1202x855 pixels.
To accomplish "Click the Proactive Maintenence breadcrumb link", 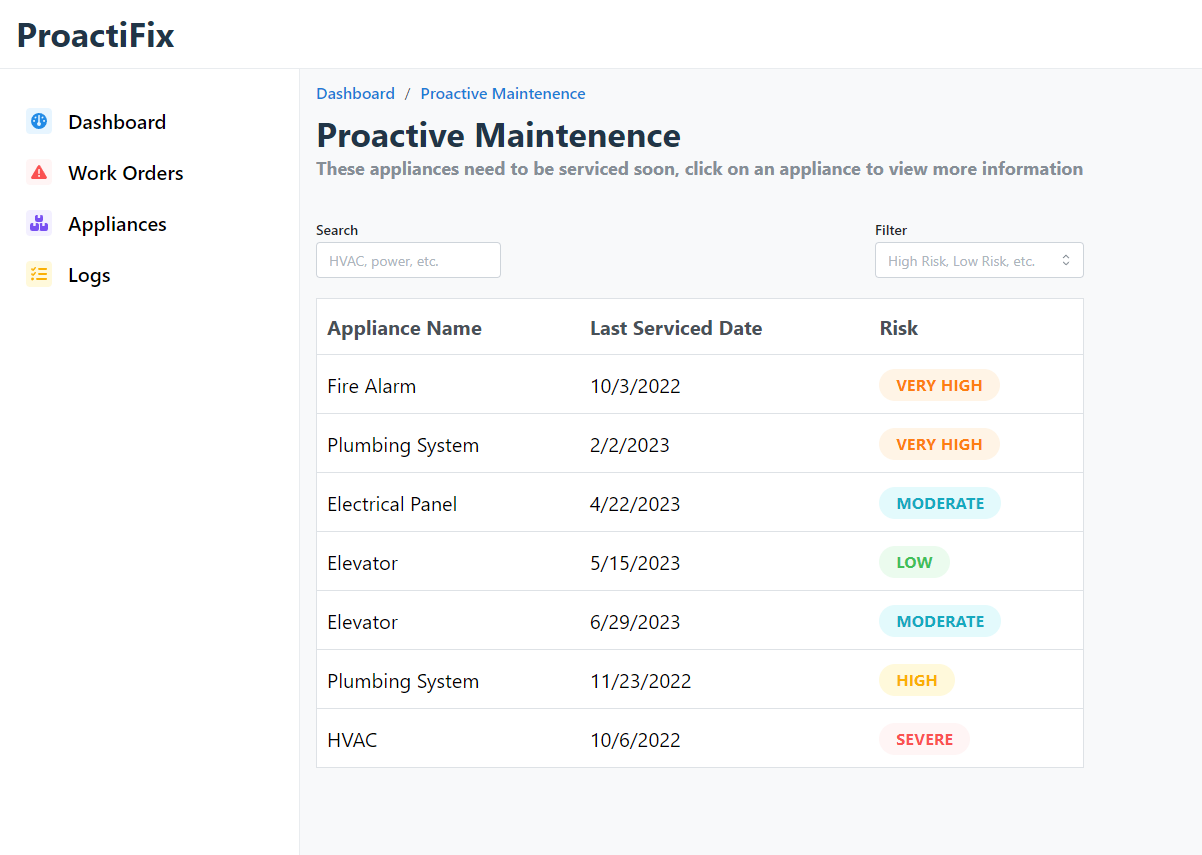I will [503, 93].
